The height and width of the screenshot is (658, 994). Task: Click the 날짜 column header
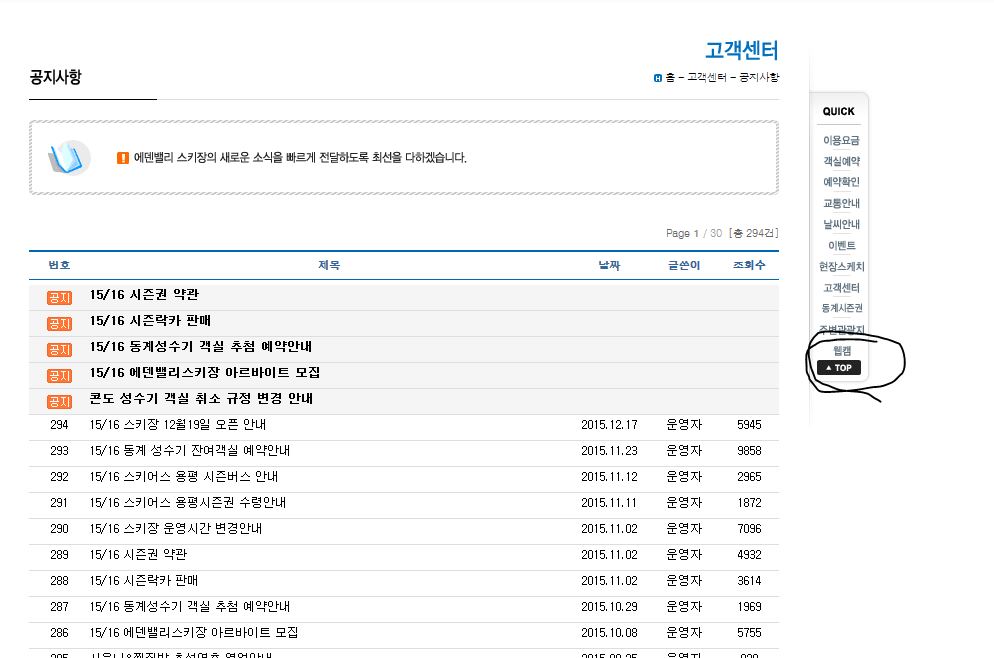pyautogui.click(x=609, y=265)
